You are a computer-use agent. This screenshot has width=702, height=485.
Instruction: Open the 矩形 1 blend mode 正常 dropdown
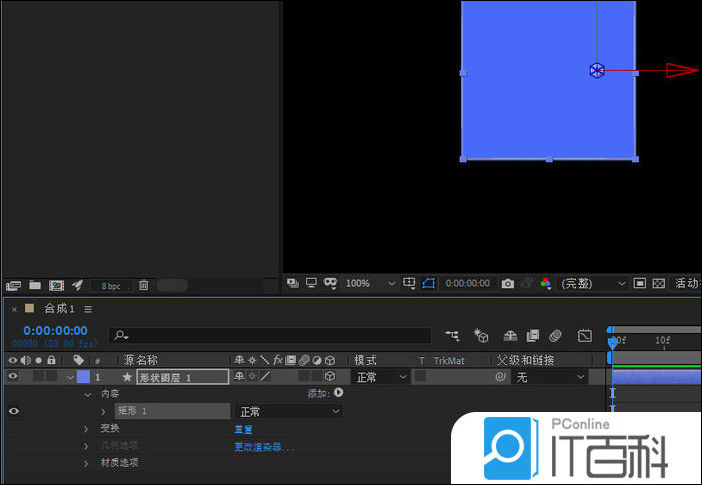pyautogui.click(x=289, y=411)
